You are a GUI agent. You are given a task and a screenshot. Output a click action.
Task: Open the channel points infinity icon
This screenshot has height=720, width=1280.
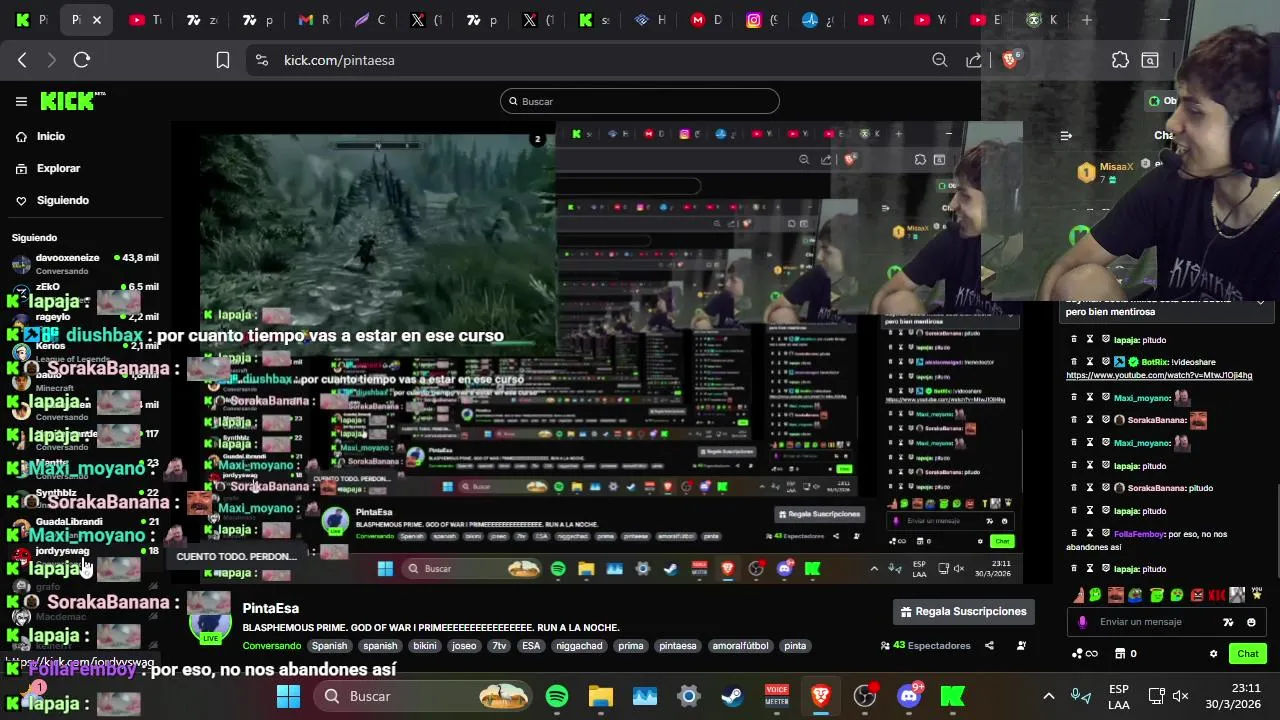pyautogui.click(x=1084, y=654)
